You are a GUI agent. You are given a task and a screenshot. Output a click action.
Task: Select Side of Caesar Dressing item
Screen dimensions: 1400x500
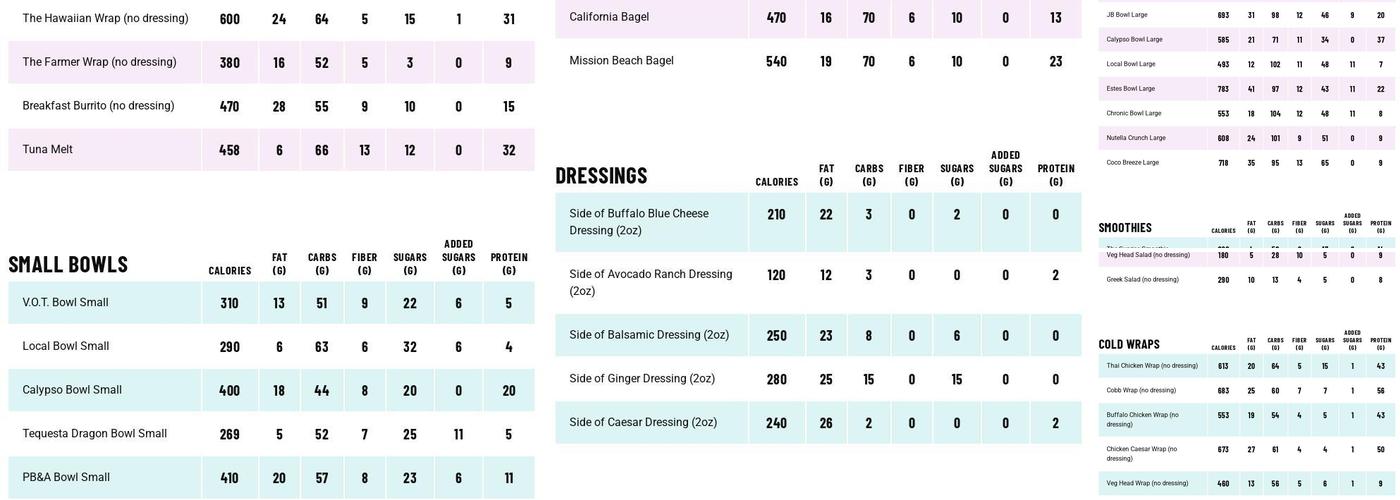643,423
